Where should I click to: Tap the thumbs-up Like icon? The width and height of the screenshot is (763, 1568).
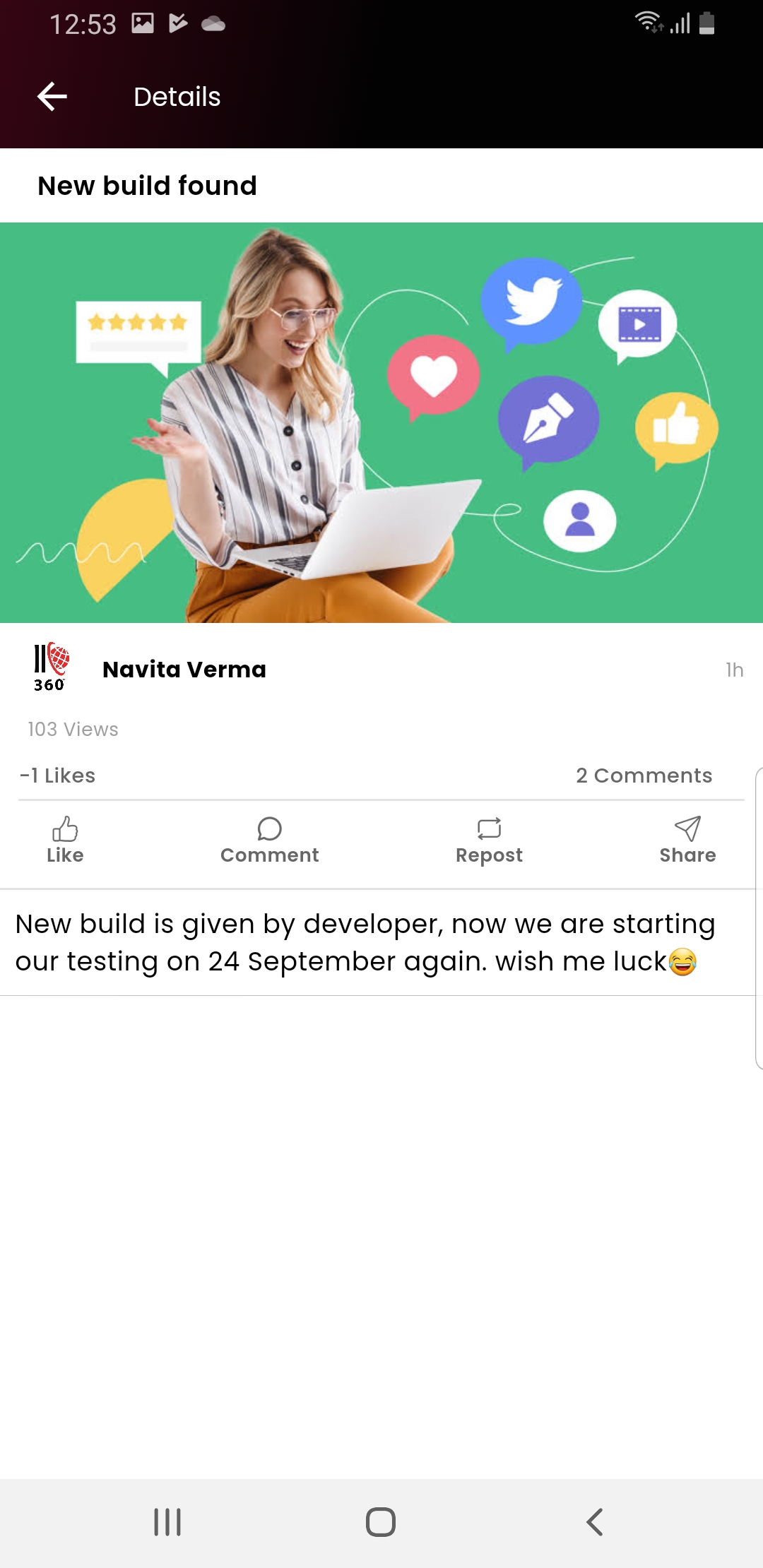point(65,828)
